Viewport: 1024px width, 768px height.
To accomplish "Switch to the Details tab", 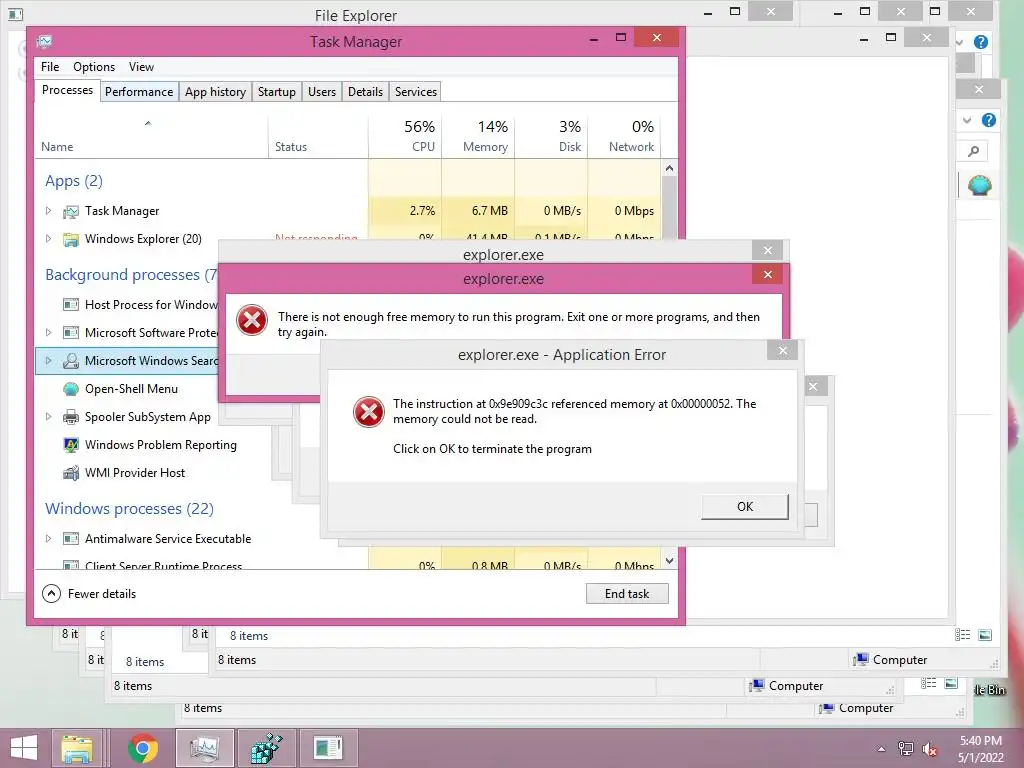I will [x=365, y=91].
